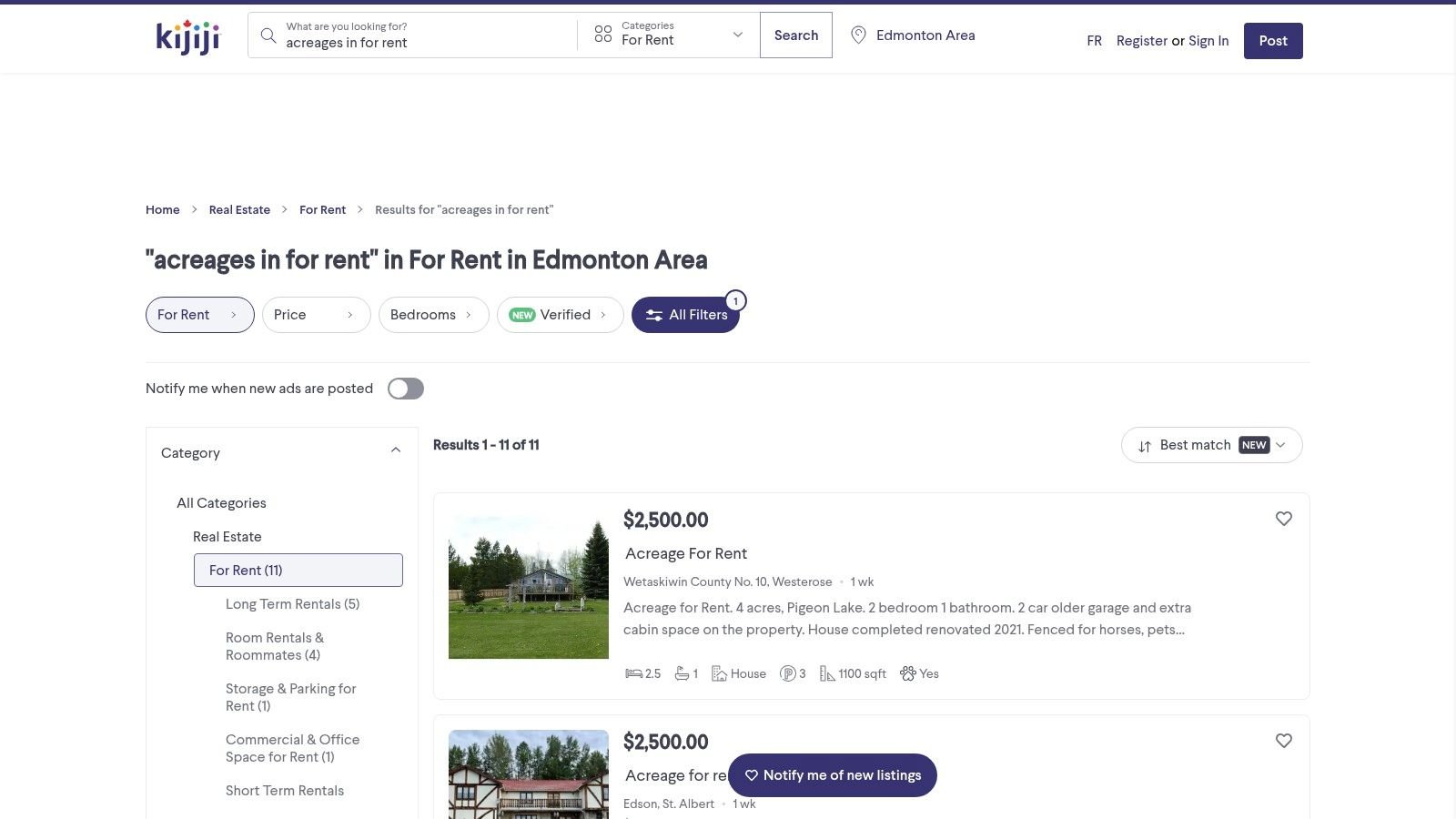This screenshot has width=1456, height=819.
Task: Click the NEW badge beside Verified
Action: [x=522, y=315]
